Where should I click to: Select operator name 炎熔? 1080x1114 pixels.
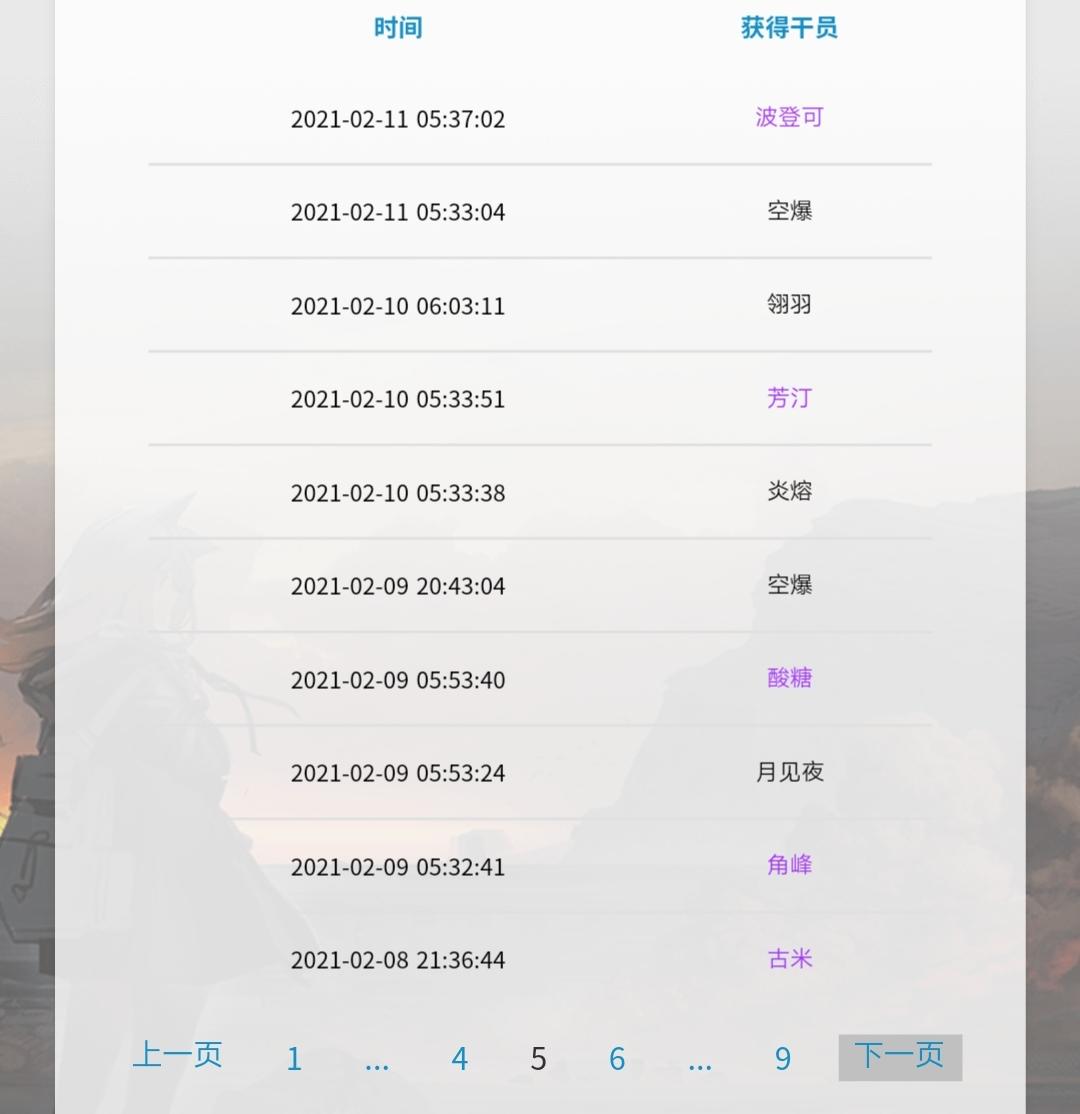(x=789, y=491)
